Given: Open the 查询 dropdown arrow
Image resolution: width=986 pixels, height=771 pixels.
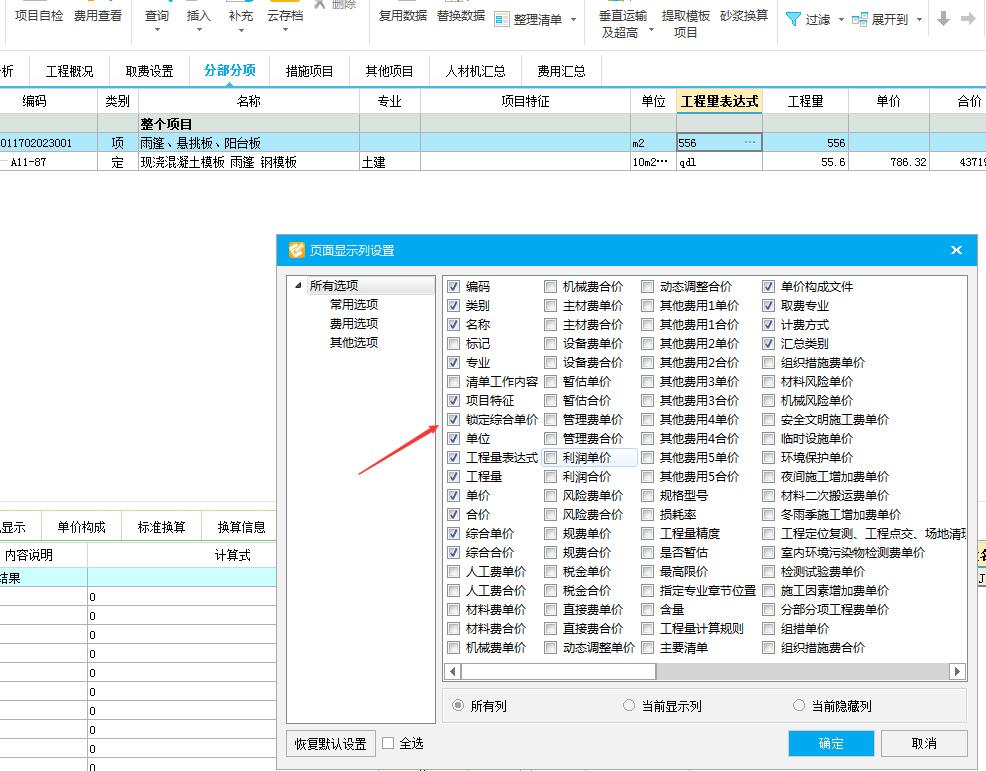Looking at the screenshot, I should coord(157,30).
